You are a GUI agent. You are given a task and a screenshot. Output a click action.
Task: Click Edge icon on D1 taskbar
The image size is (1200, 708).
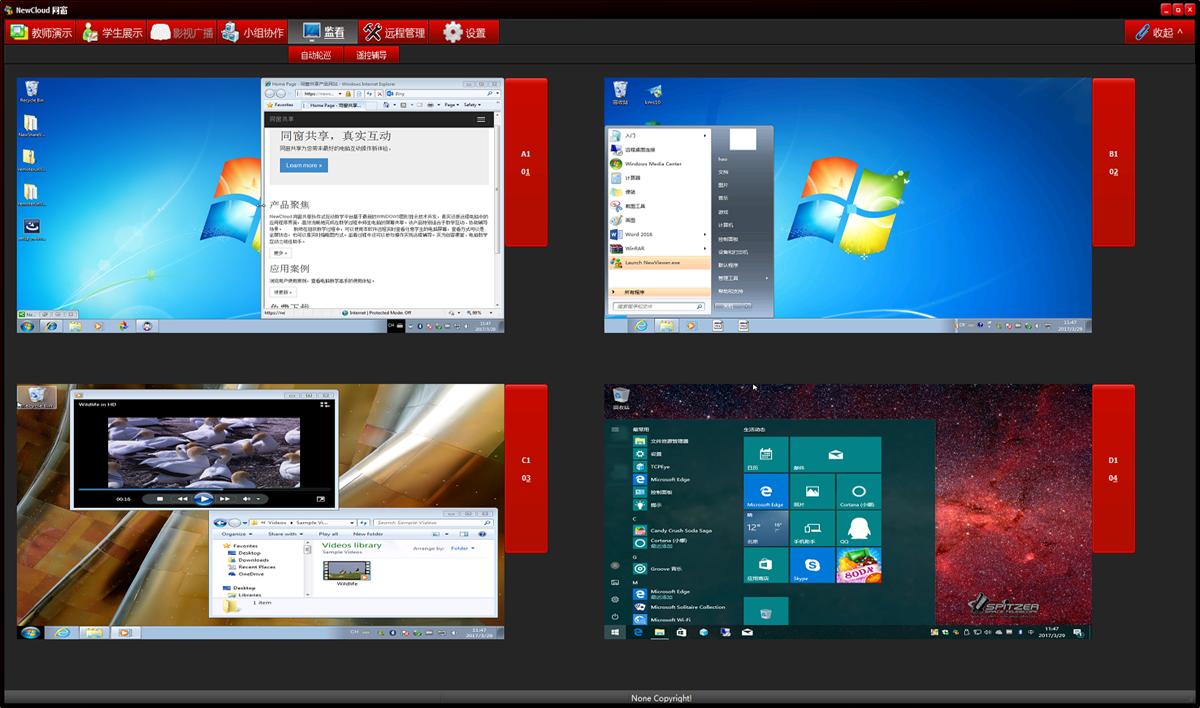[638, 632]
